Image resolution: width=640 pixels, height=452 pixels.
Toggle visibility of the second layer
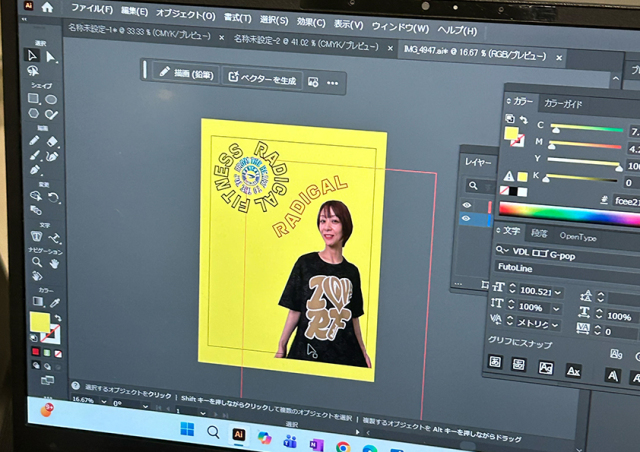tap(466, 219)
